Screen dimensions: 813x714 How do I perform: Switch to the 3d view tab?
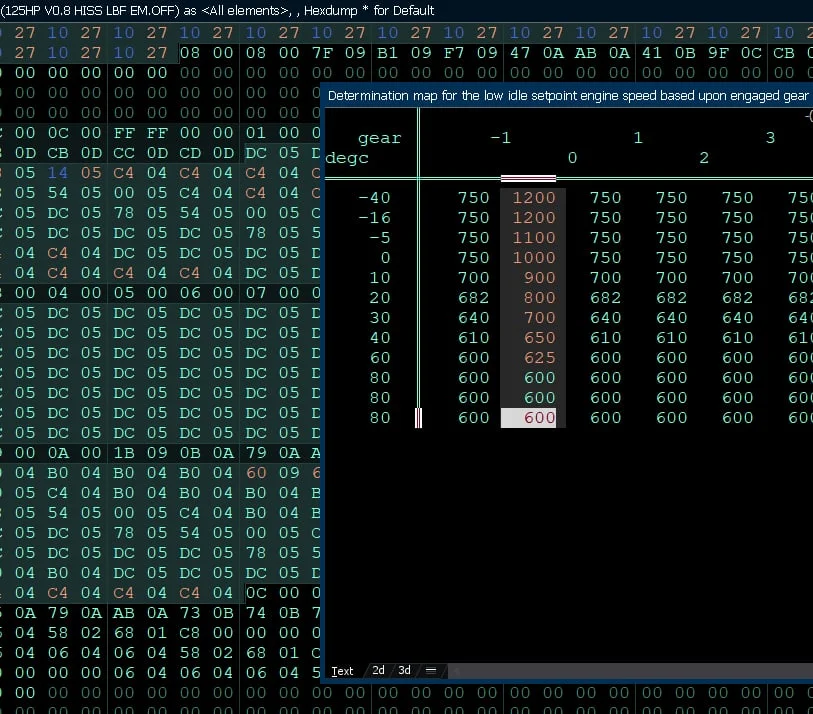coord(404,670)
